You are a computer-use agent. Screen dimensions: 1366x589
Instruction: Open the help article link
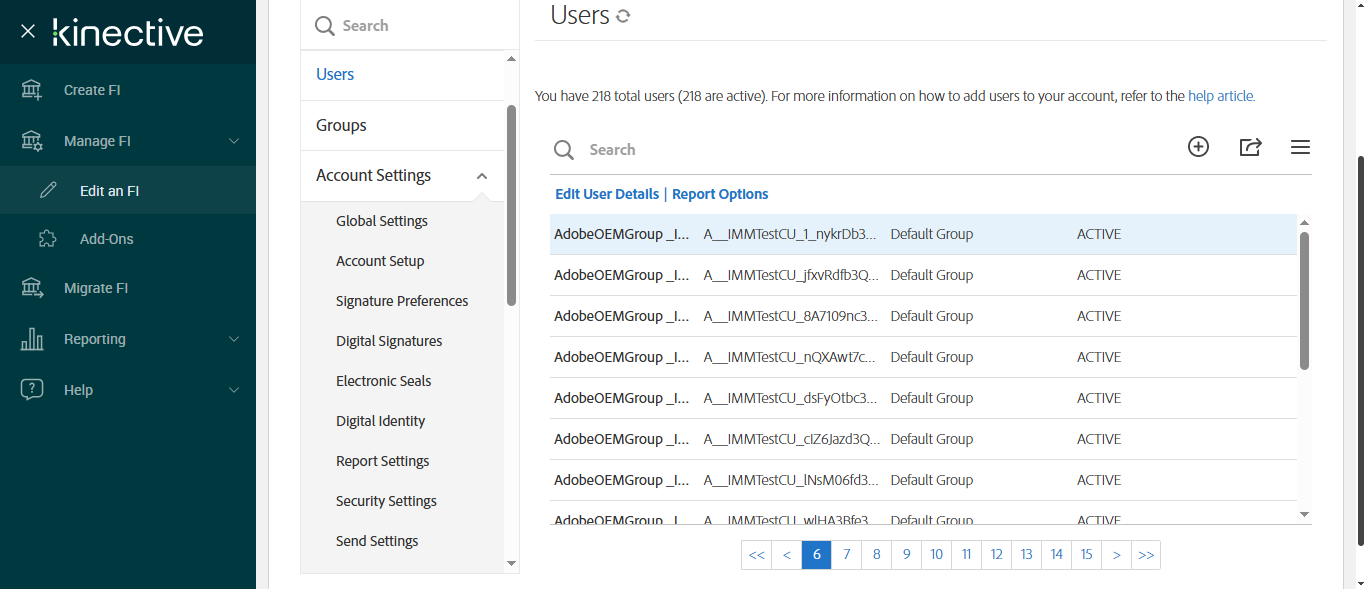[x=1221, y=96]
